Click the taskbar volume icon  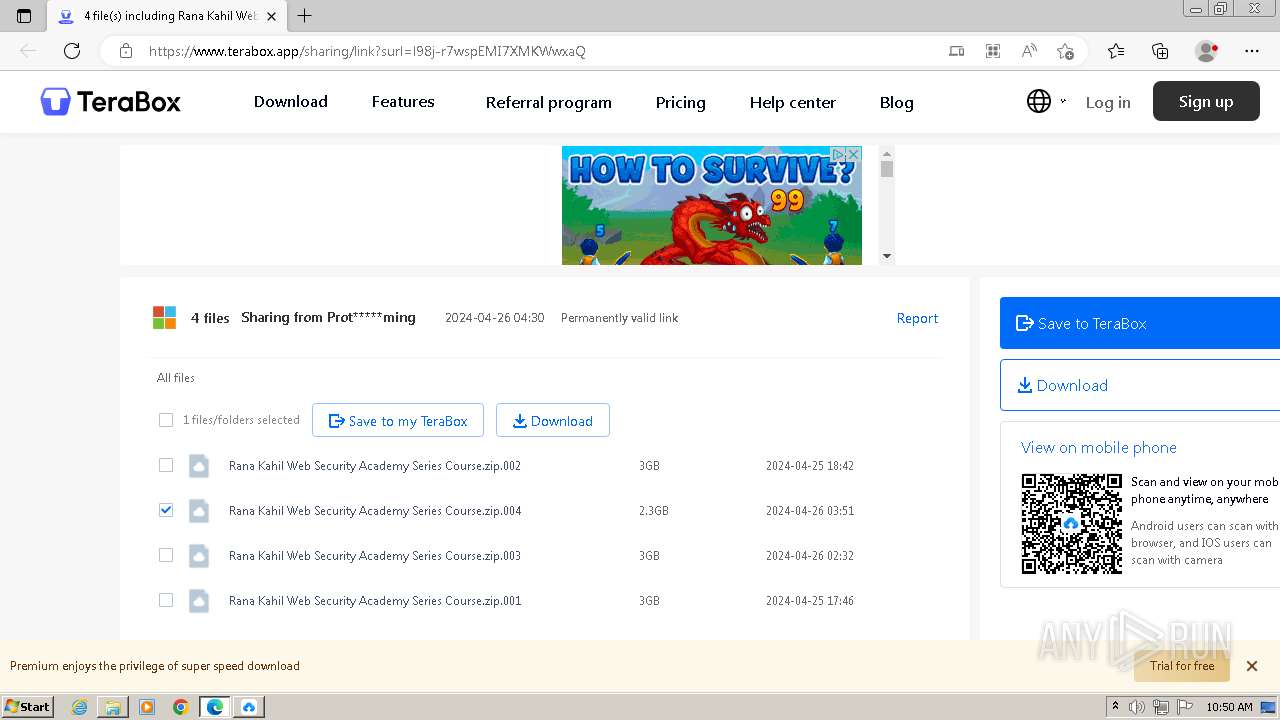(x=1137, y=707)
